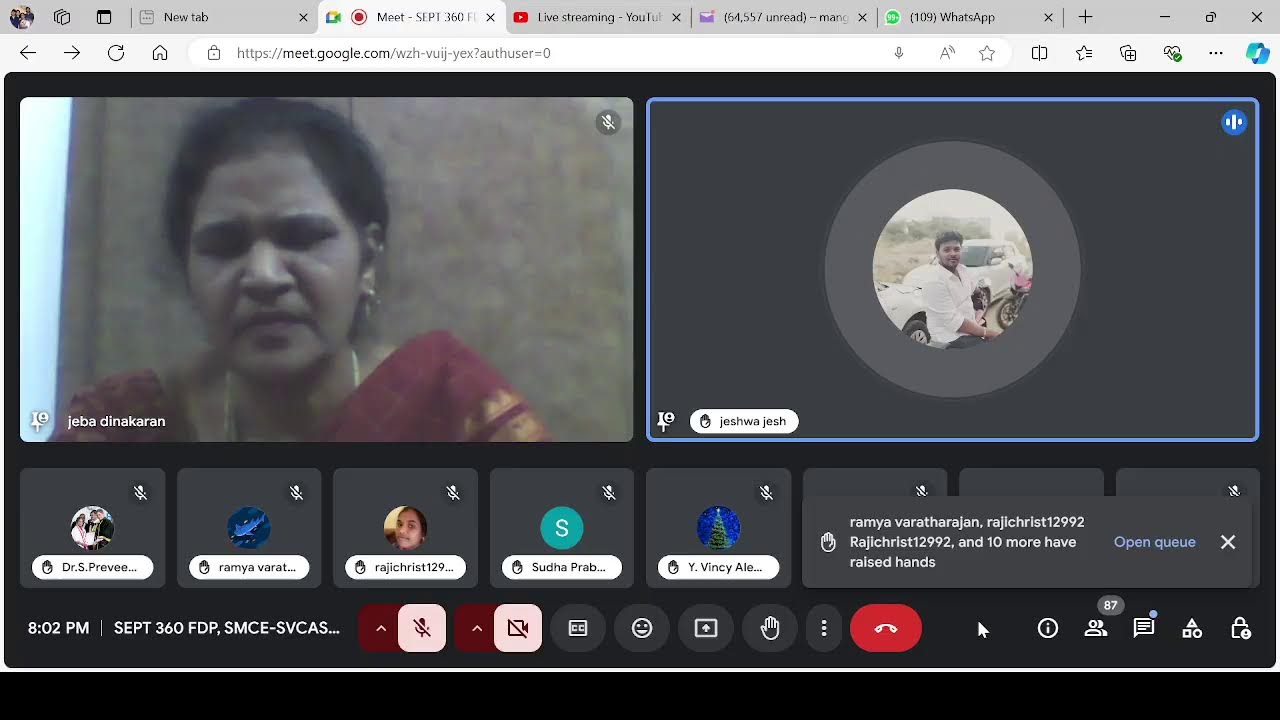Open the Activities shapes icon
Viewport: 1280px width, 720px height.
[1192, 628]
